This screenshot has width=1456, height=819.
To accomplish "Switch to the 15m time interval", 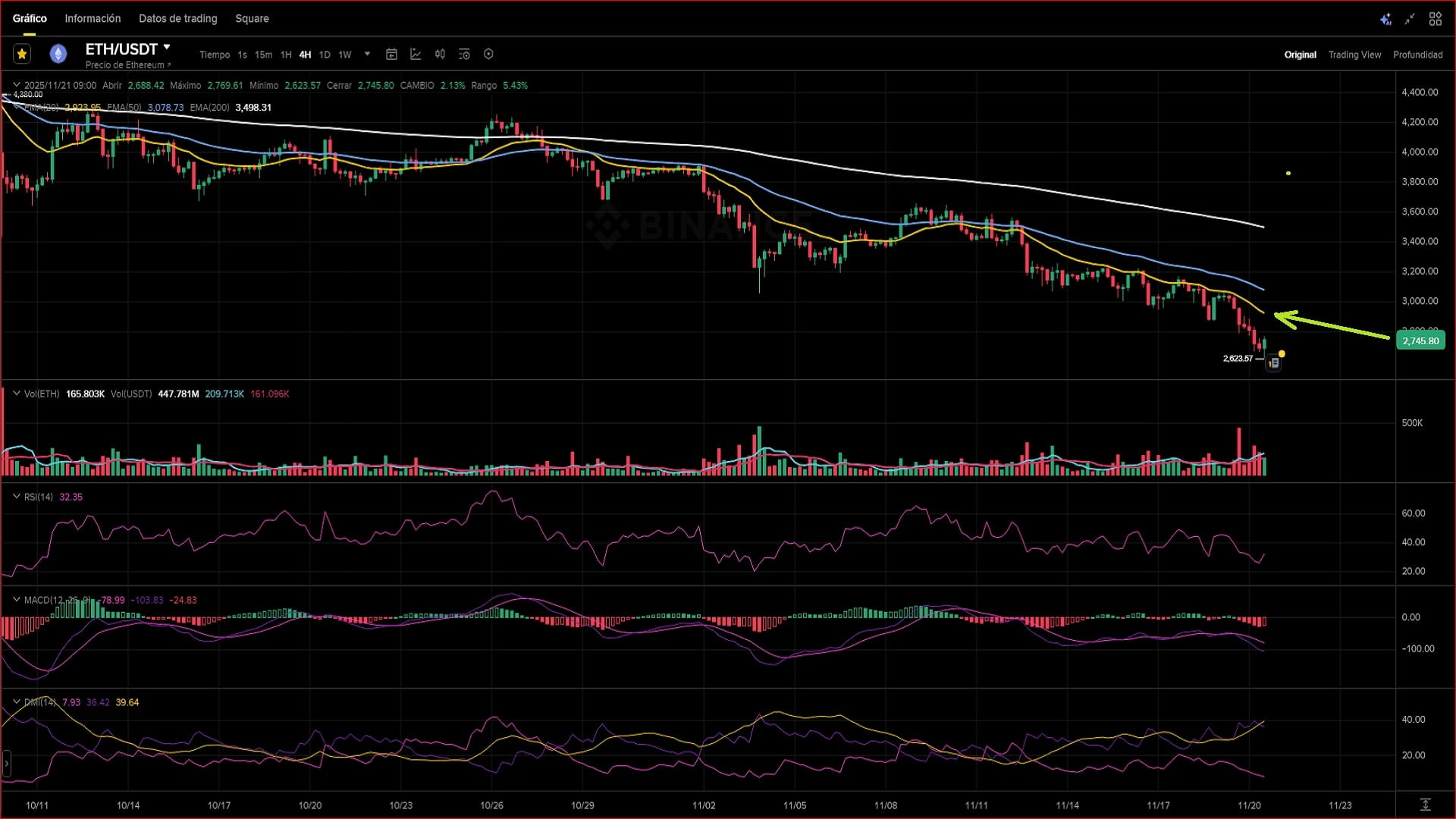I will point(263,55).
